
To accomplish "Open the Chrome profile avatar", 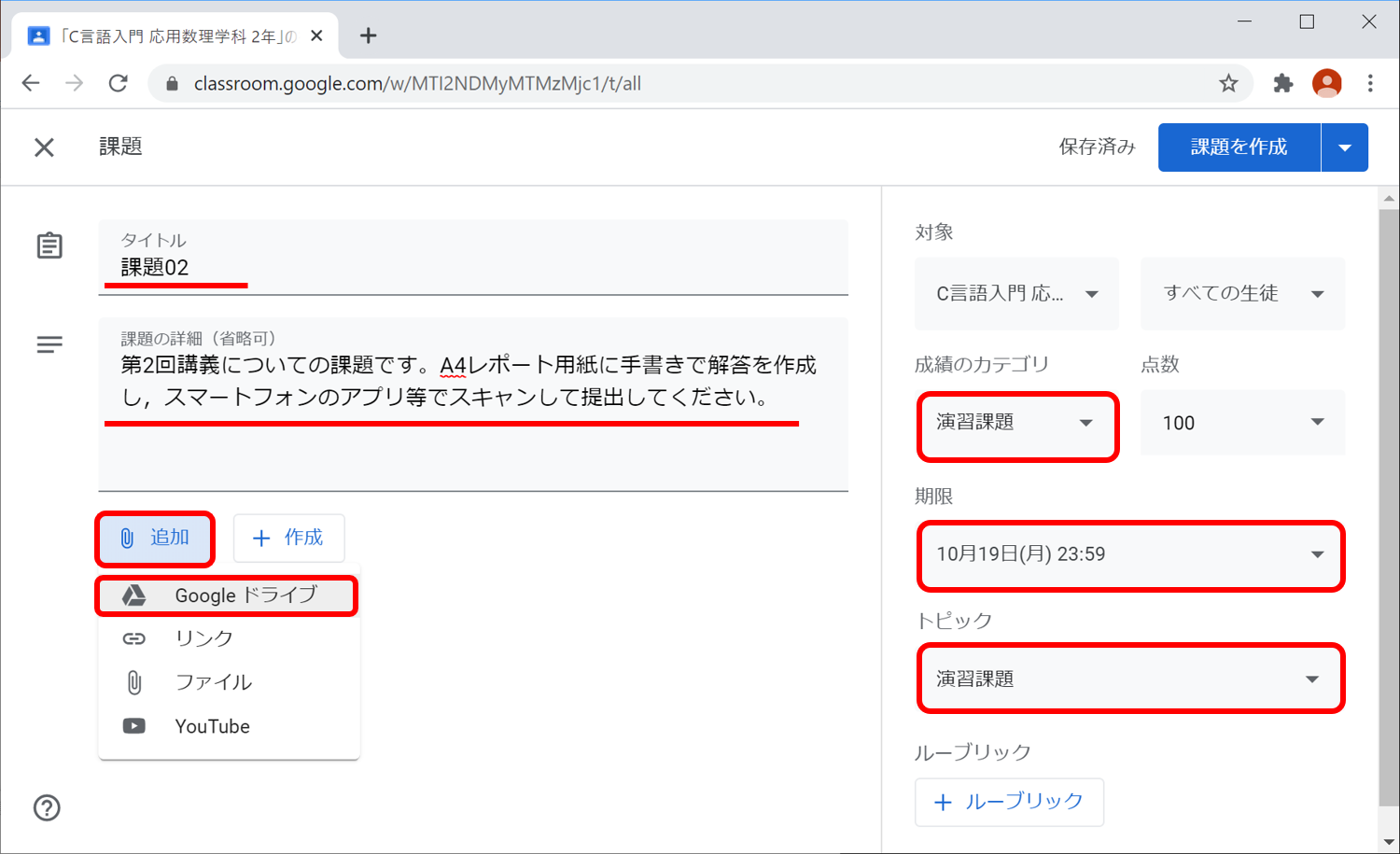I will [1326, 83].
